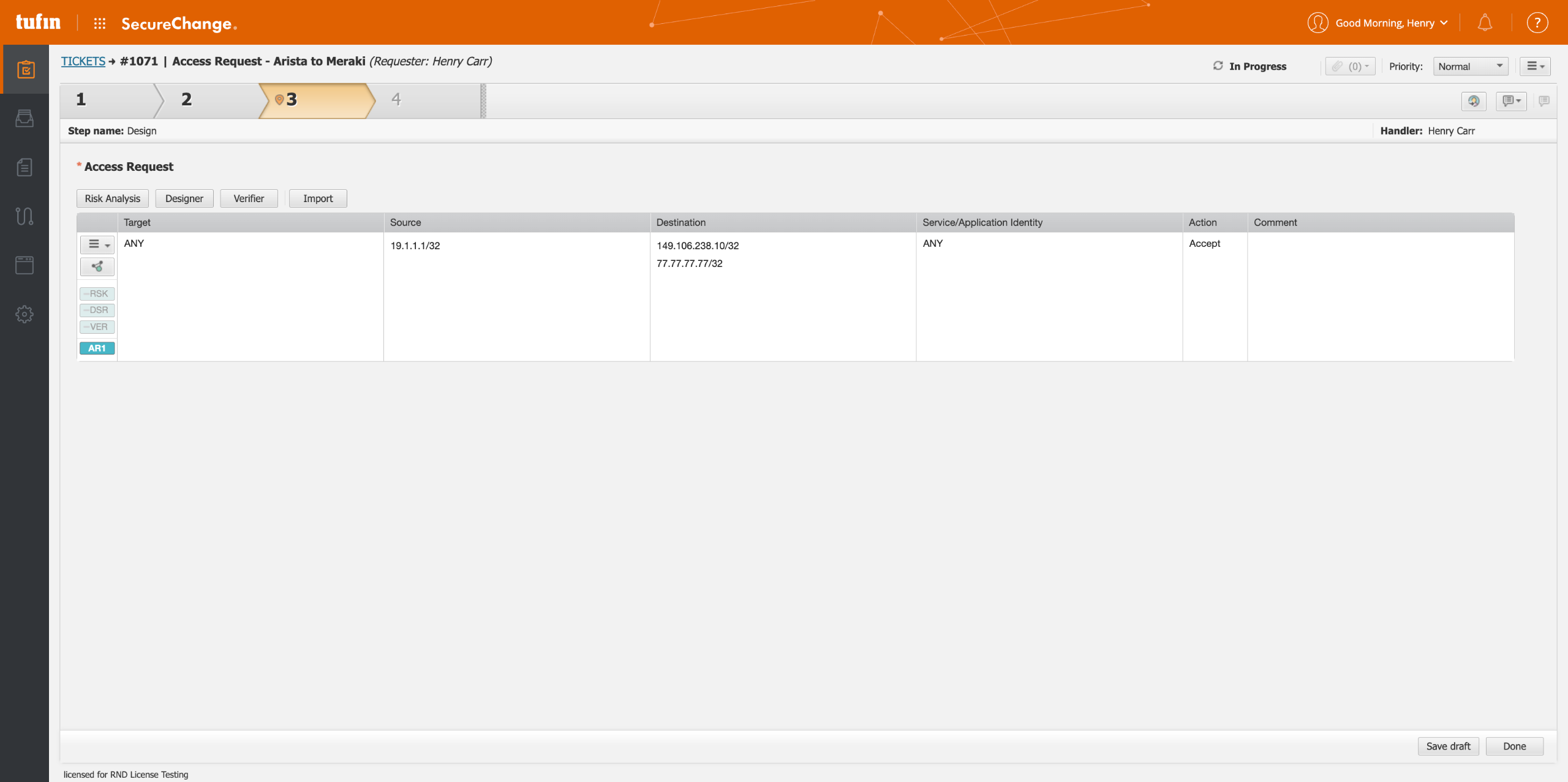Click the workflows sidebar icon

point(24,216)
